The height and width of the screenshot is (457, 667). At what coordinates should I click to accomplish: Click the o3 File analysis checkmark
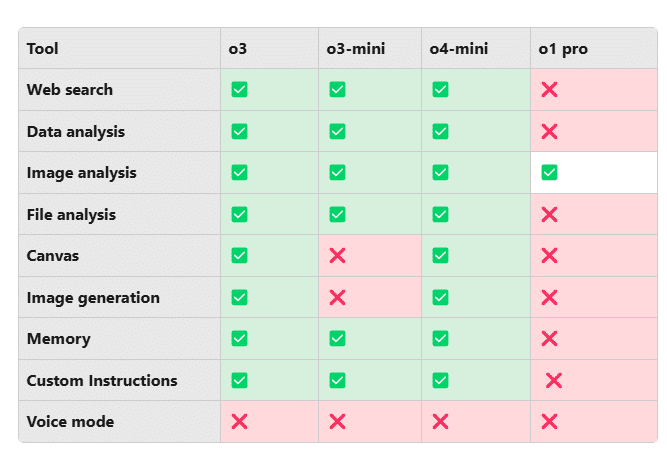[239, 214]
